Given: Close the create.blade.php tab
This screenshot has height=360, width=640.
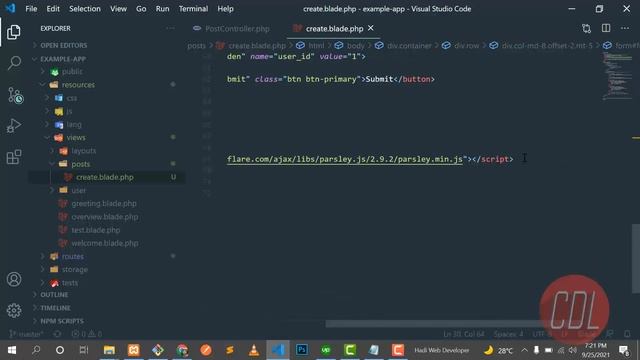Looking at the screenshot, I should (x=371, y=28).
